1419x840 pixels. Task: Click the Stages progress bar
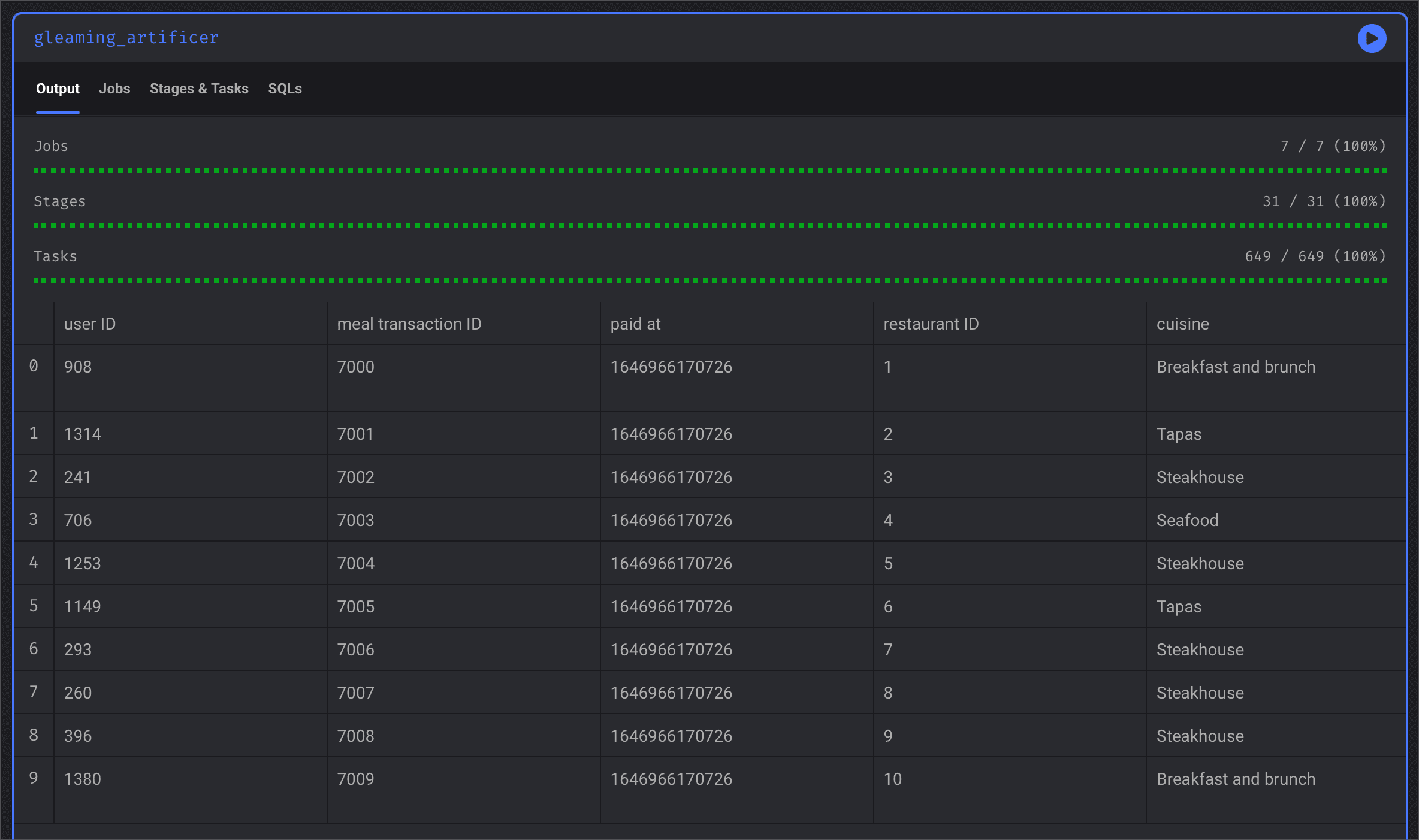pos(709,225)
